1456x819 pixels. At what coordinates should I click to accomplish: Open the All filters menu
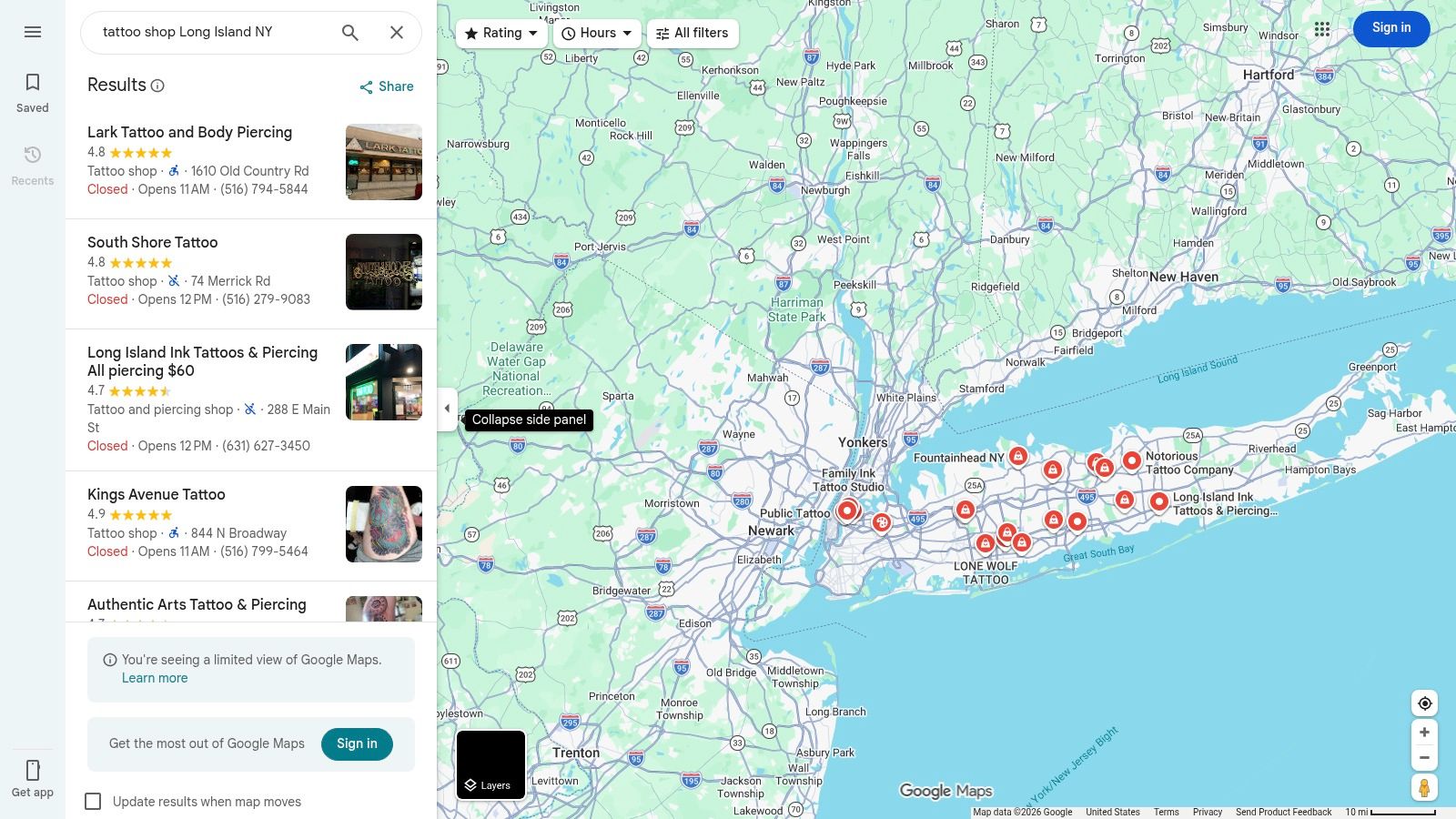coord(693,33)
